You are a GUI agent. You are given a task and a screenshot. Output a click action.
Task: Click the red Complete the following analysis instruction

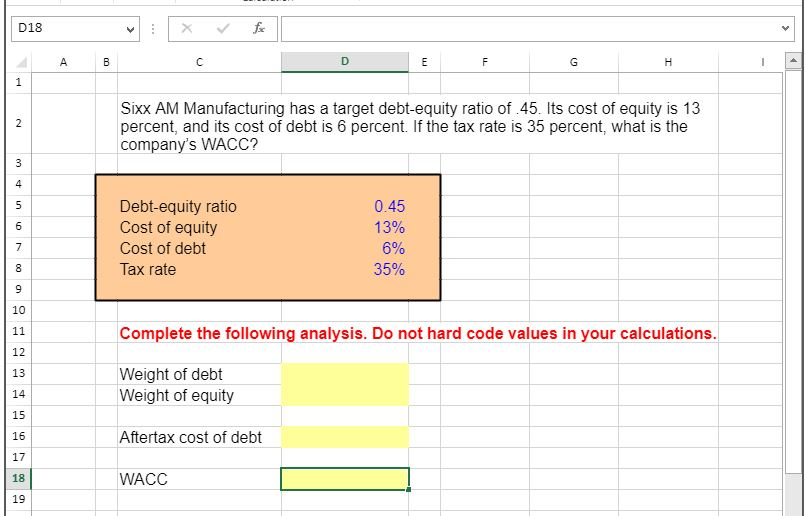(x=418, y=334)
